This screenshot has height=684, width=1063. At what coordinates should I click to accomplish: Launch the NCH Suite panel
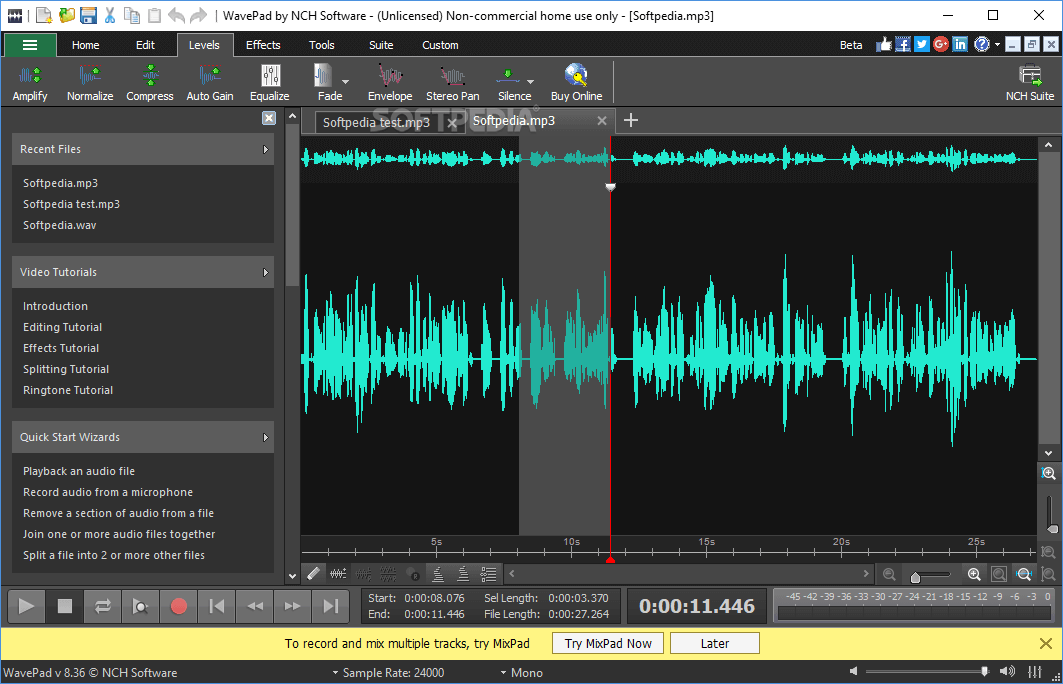pyautogui.click(x=1030, y=83)
